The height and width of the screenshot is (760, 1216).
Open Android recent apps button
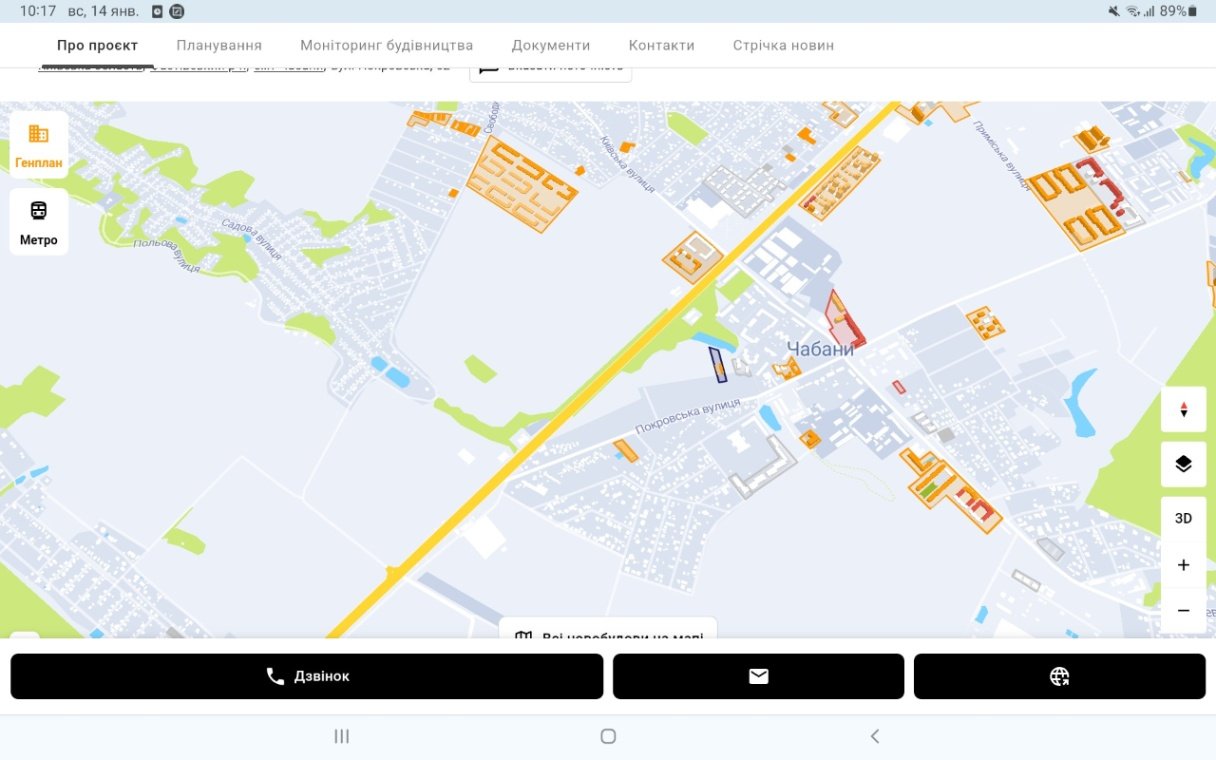pyautogui.click(x=341, y=736)
